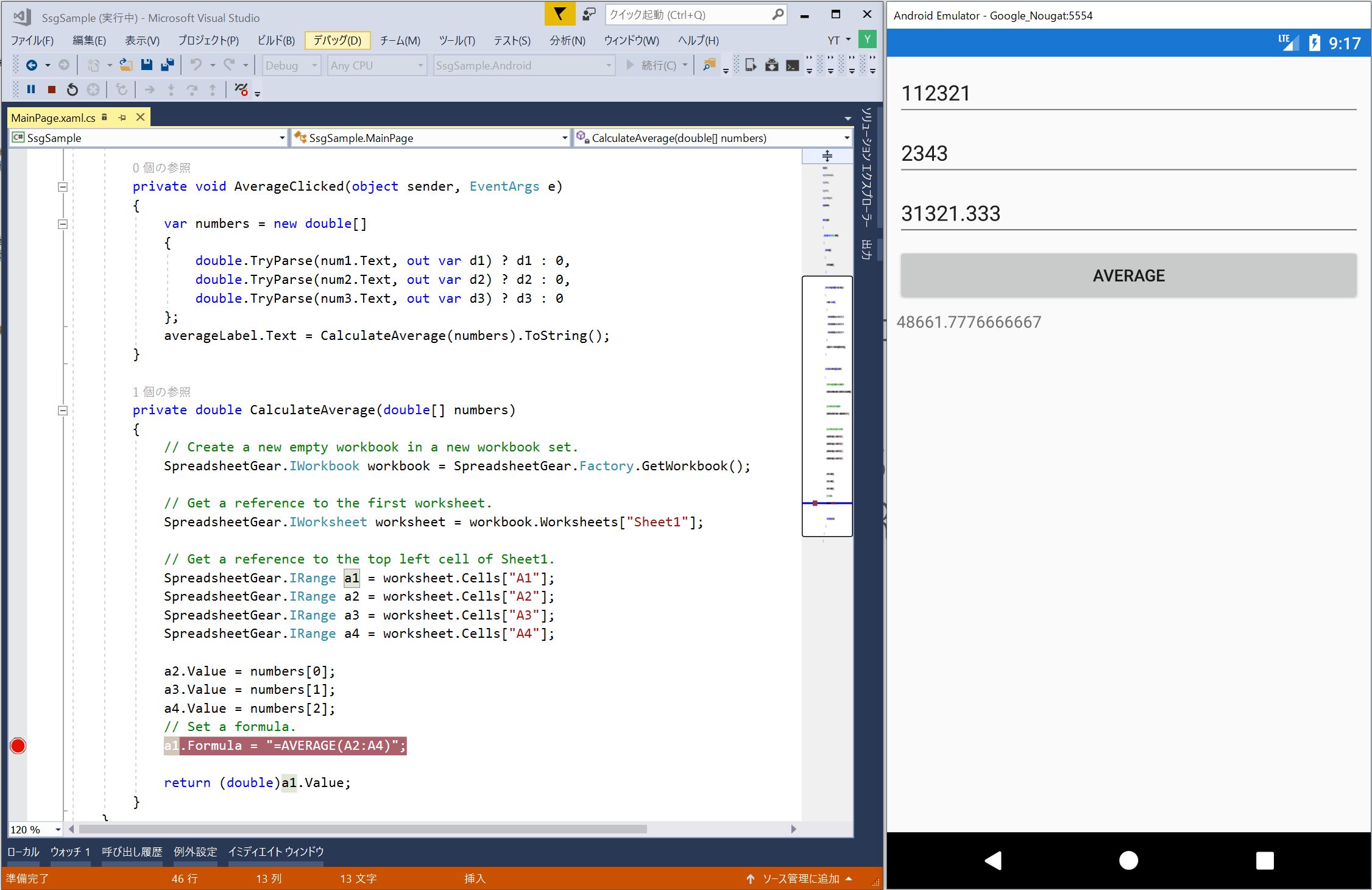
Task: Switch to the イミディエイト ウィンドウ tab
Action: [276, 852]
